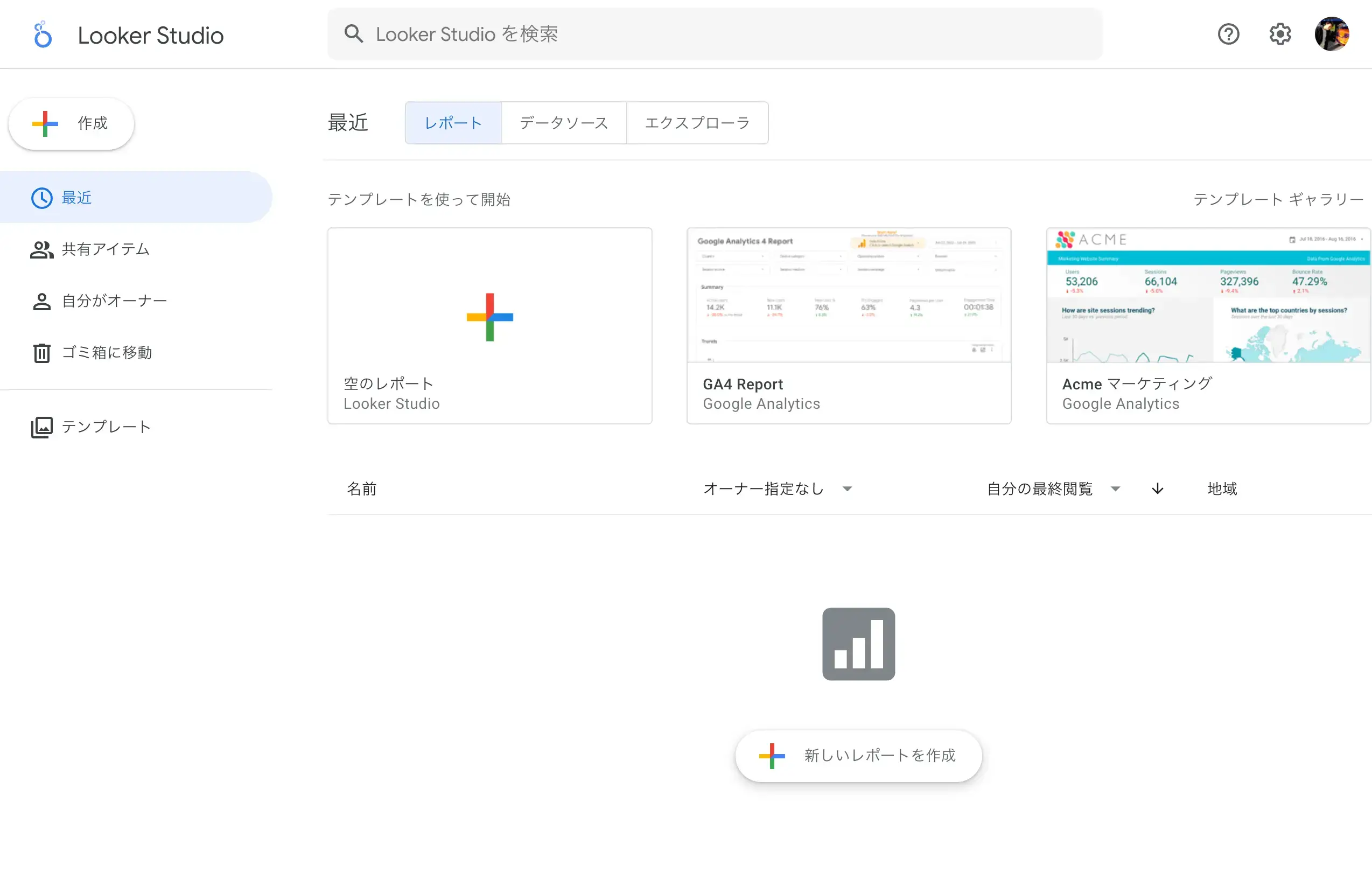Click the 空のレポート card title
Viewport: 1372px width, 893px height.
click(x=388, y=384)
